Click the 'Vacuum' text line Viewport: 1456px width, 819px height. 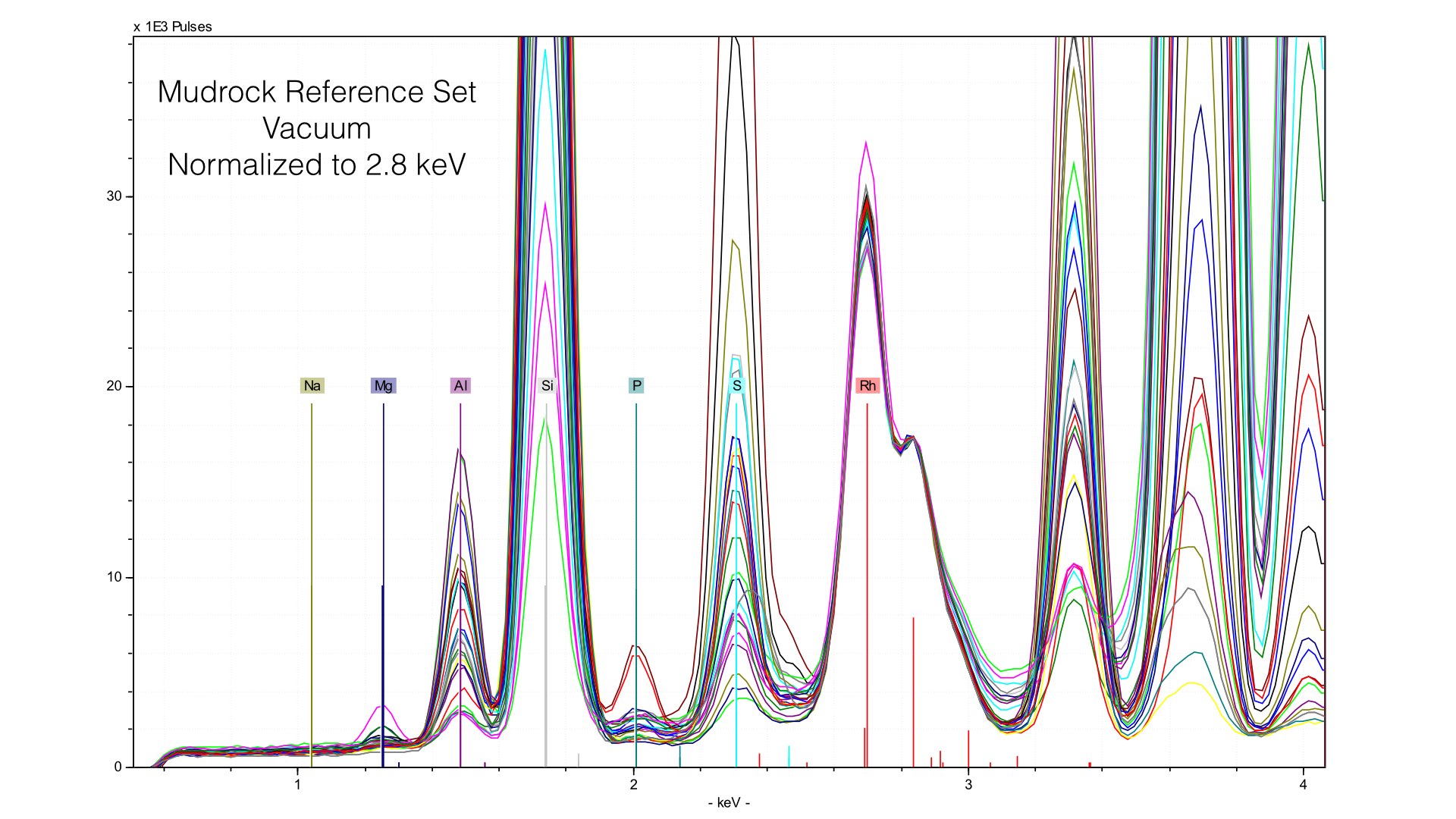click(316, 128)
